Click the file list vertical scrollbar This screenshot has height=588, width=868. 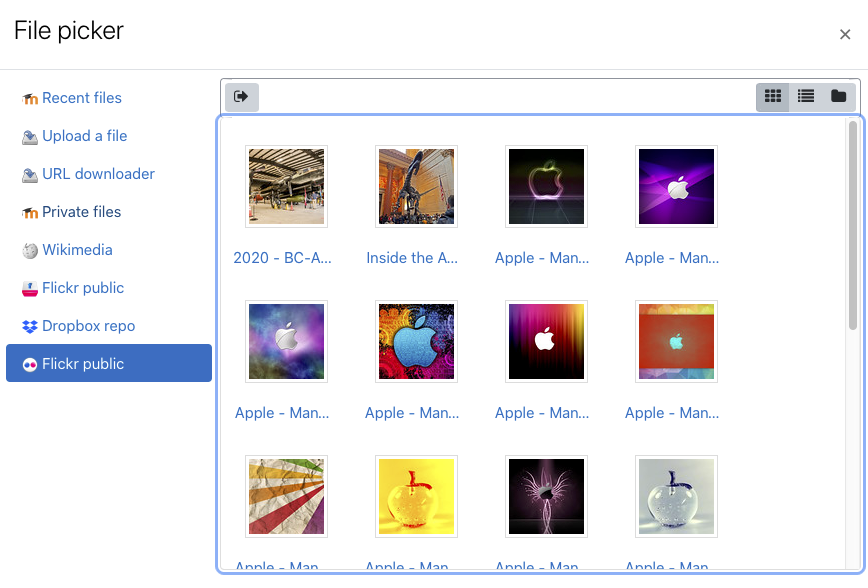(x=852, y=225)
